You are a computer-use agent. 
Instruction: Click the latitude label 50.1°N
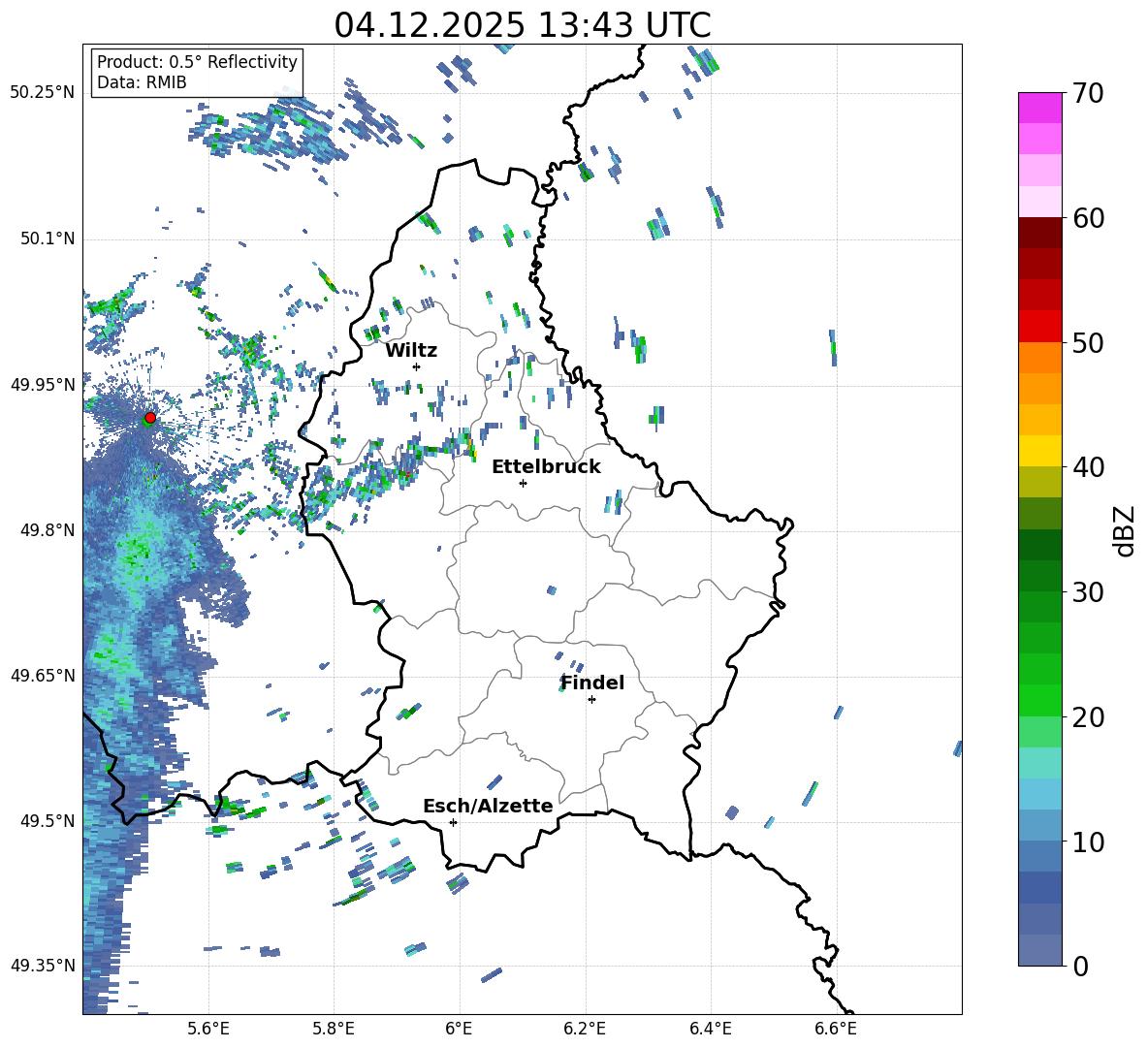point(48,238)
